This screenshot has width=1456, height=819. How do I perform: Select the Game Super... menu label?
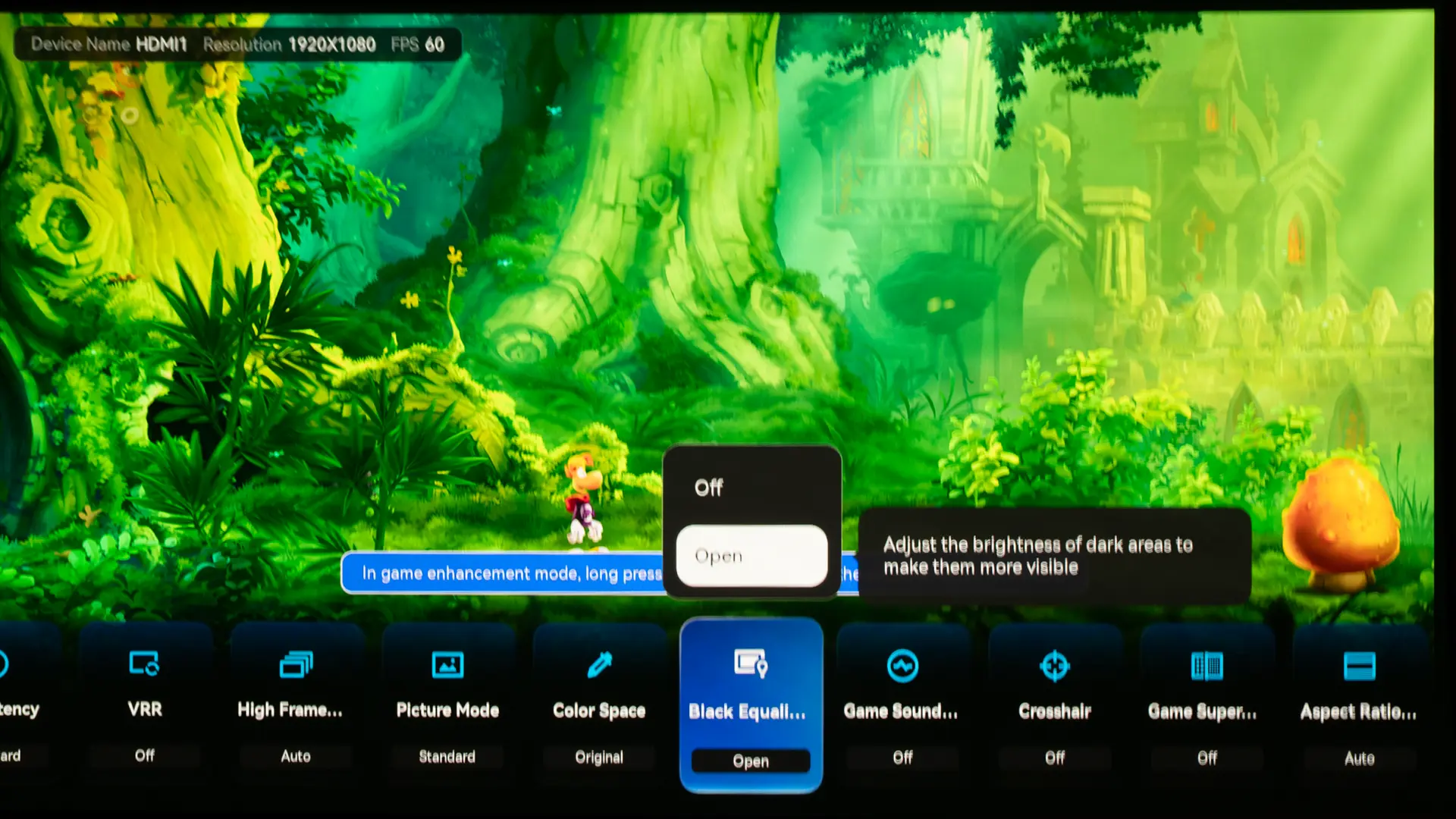click(x=1202, y=712)
